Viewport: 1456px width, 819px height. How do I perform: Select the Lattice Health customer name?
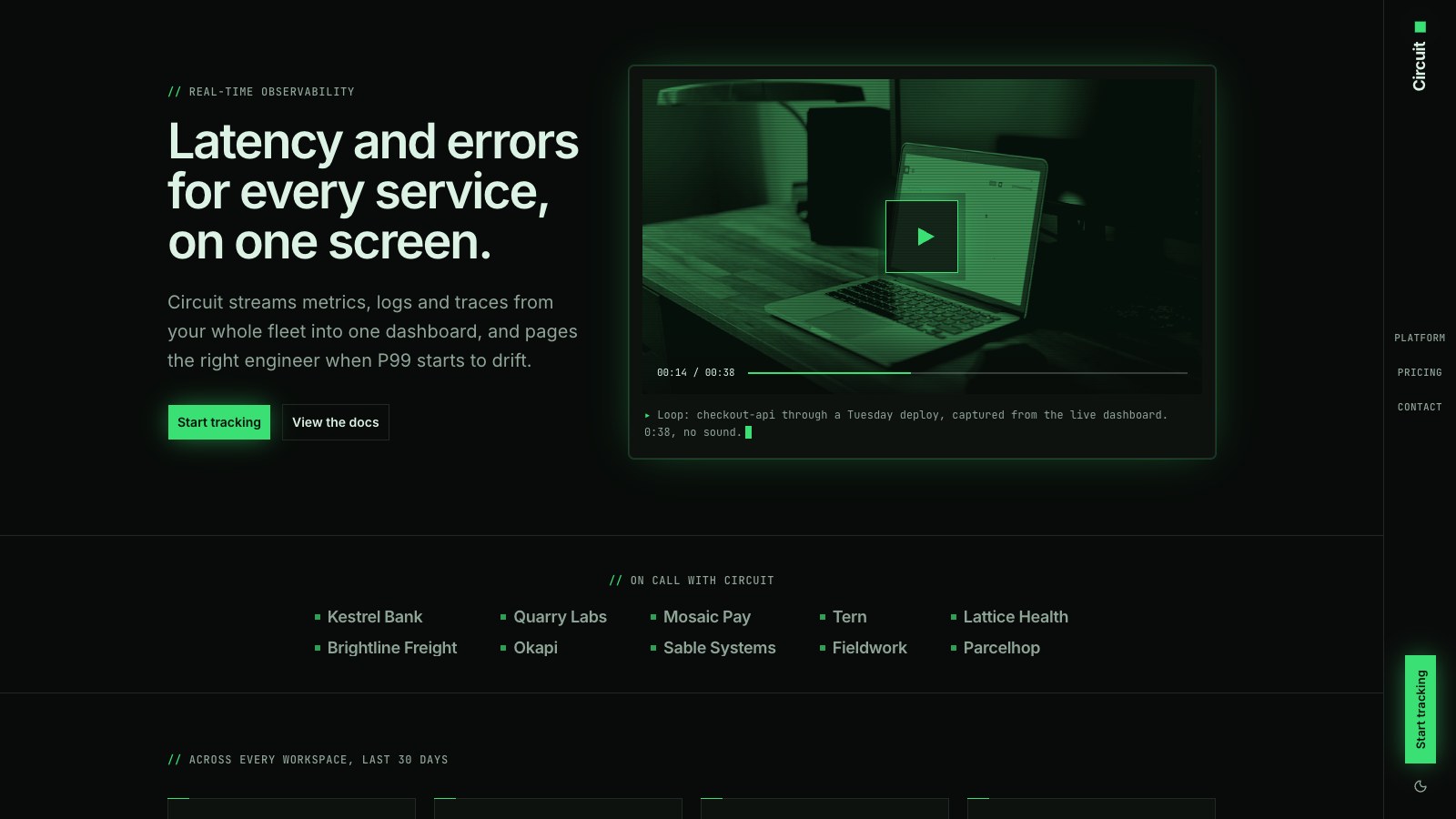coord(1016,617)
